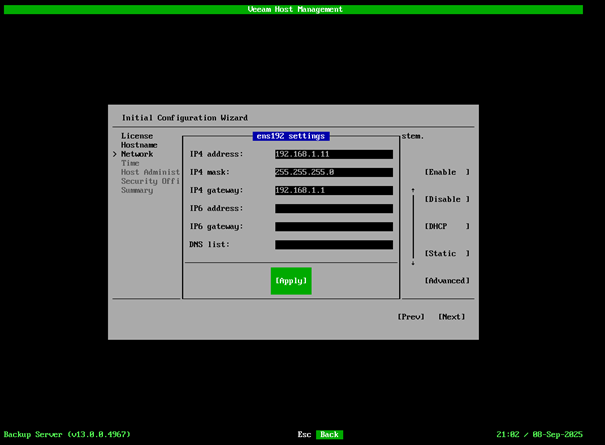The image size is (605, 445).
Task: Switch the interface to DHCP mode
Action: coord(446,226)
